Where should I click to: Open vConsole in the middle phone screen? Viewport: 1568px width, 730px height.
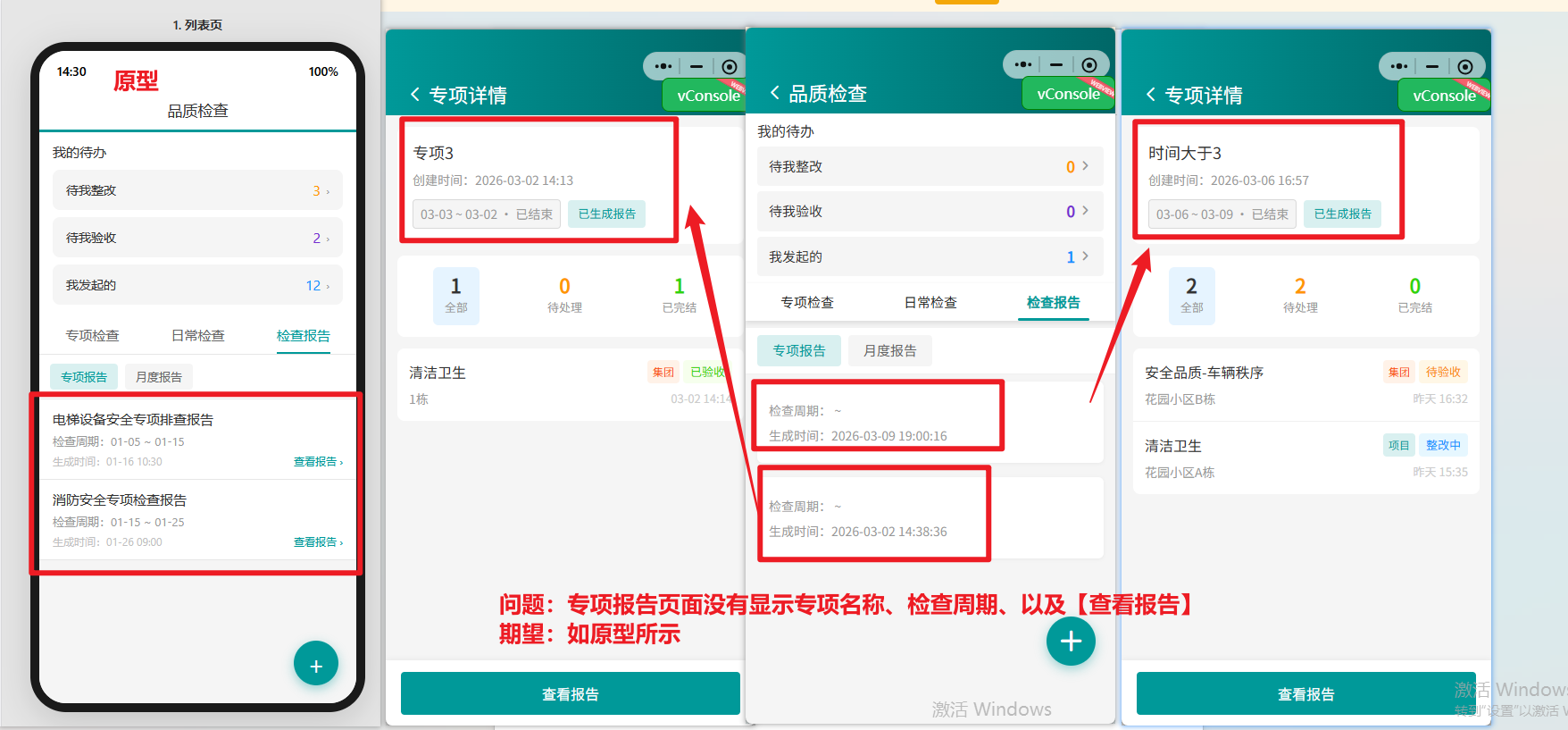pos(1067,94)
